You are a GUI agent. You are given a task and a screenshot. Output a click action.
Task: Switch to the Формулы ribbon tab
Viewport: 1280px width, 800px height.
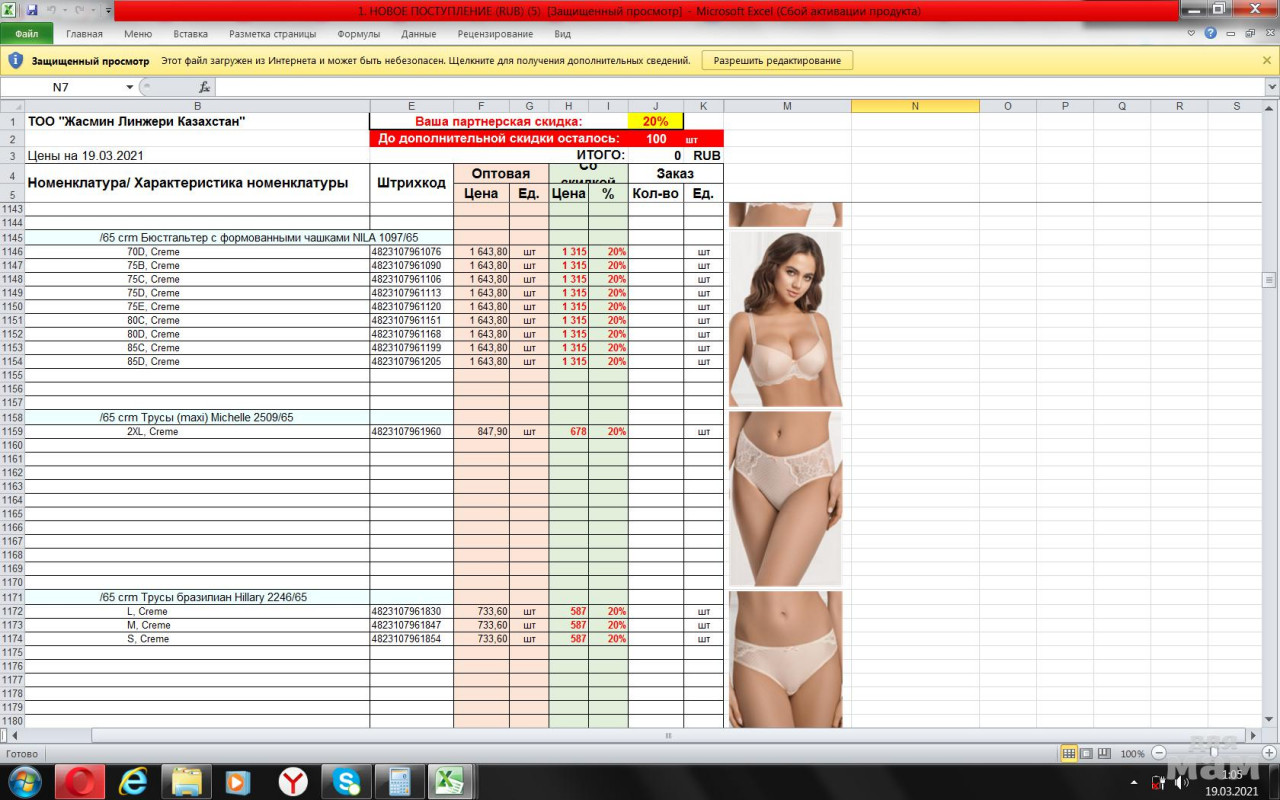[x=358, y=34]
